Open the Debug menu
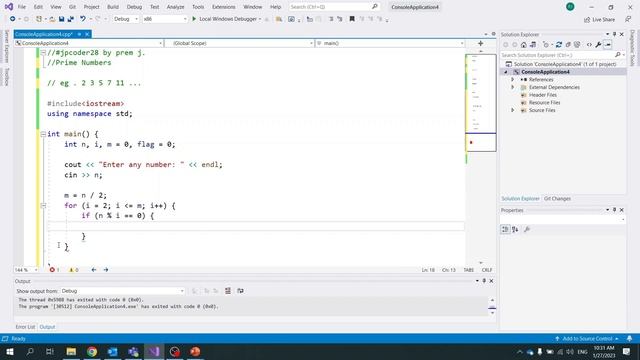This screenshot has width=640, height=360. [x=134, y=7]
